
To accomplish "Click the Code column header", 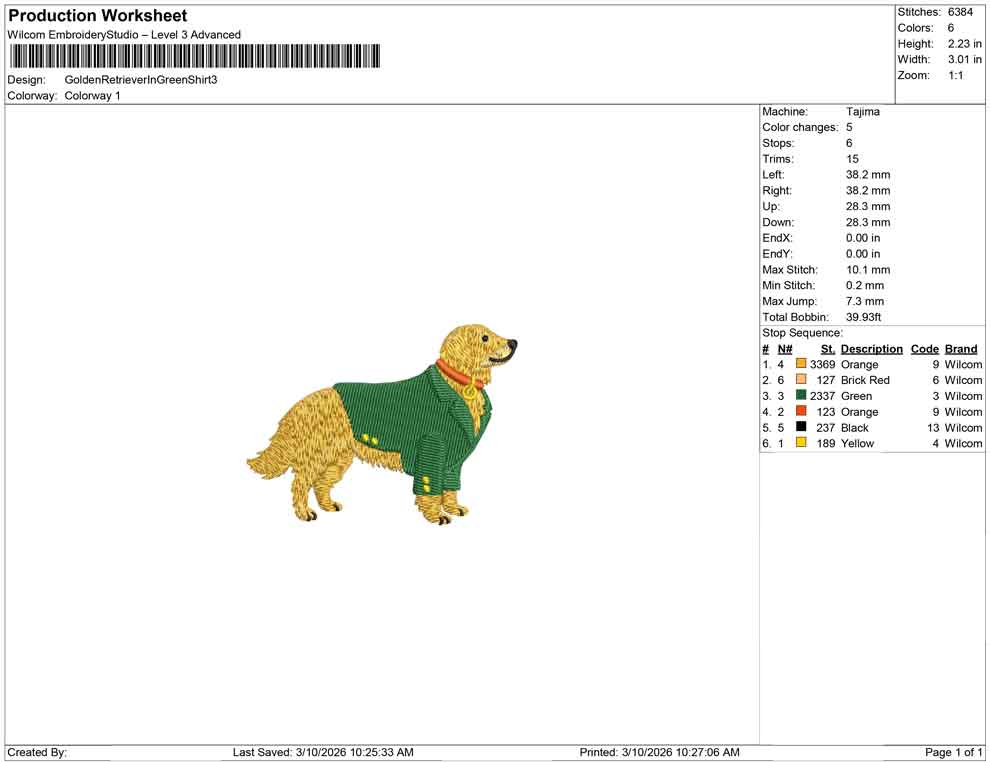I will click(925, 348).
